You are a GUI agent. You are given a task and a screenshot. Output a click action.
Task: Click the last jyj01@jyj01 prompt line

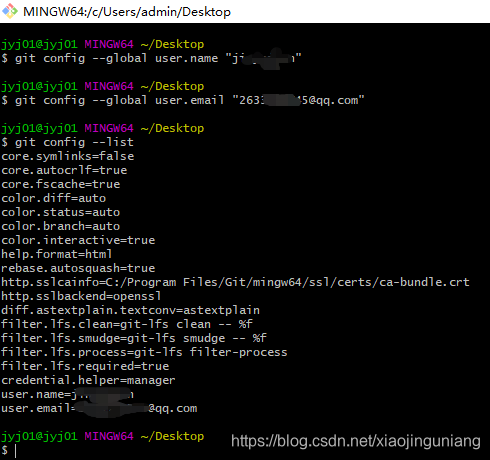[x=103, y=436]
